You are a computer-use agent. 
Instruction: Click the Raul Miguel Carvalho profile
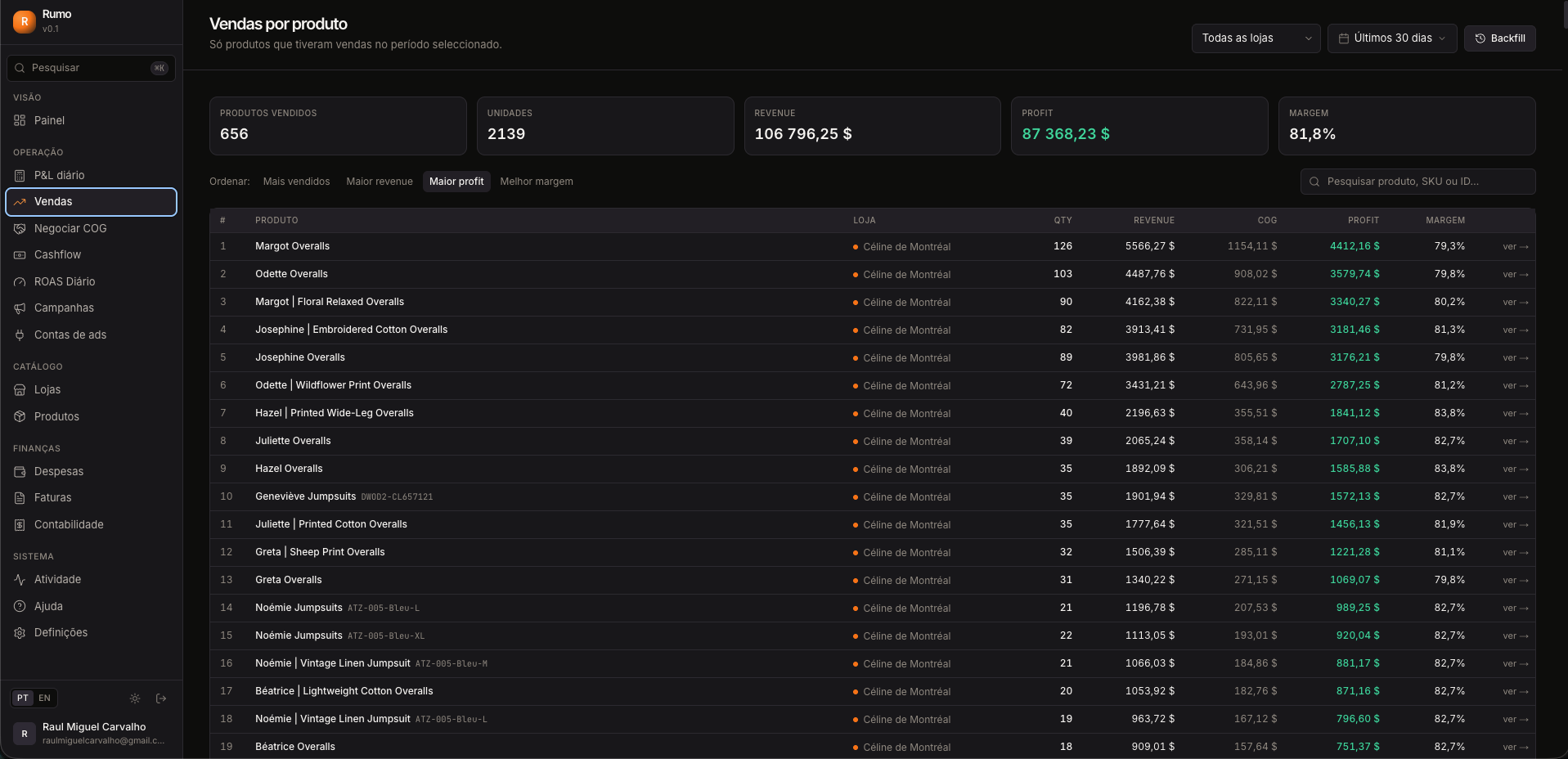[92, 734]
